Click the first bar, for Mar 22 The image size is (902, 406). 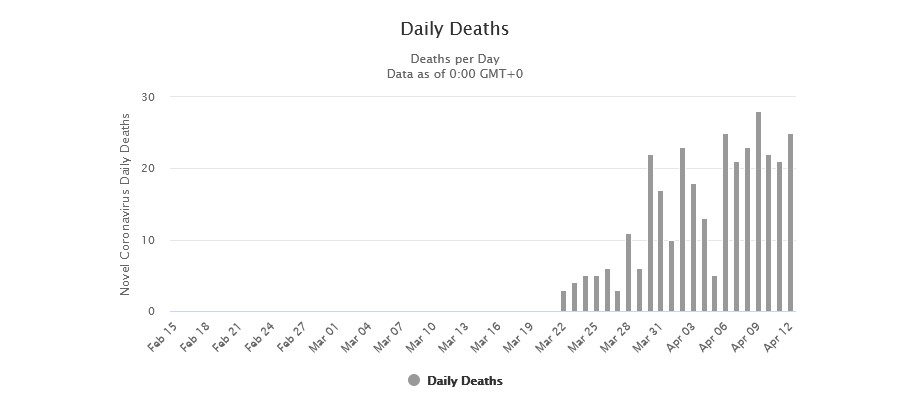(564, 301)
